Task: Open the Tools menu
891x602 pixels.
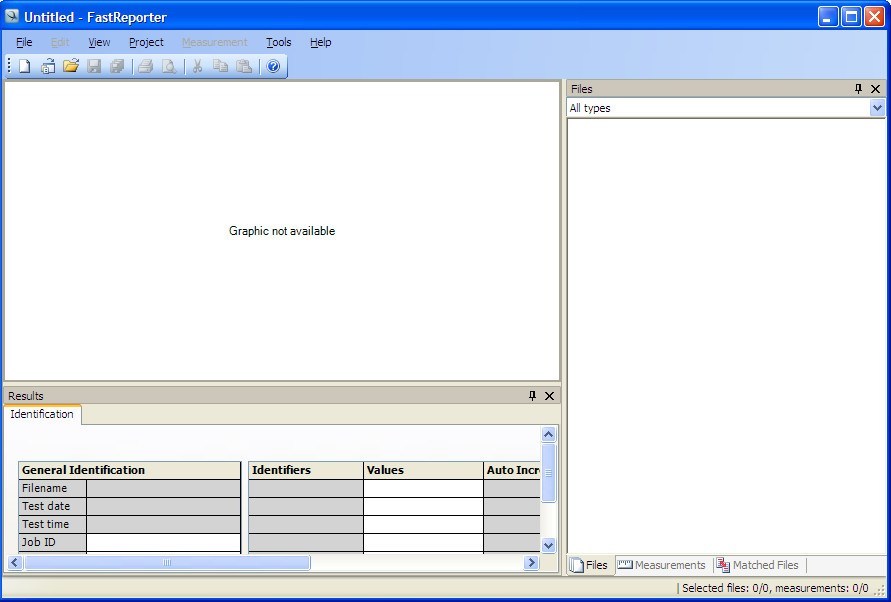Action: point(278,42)
